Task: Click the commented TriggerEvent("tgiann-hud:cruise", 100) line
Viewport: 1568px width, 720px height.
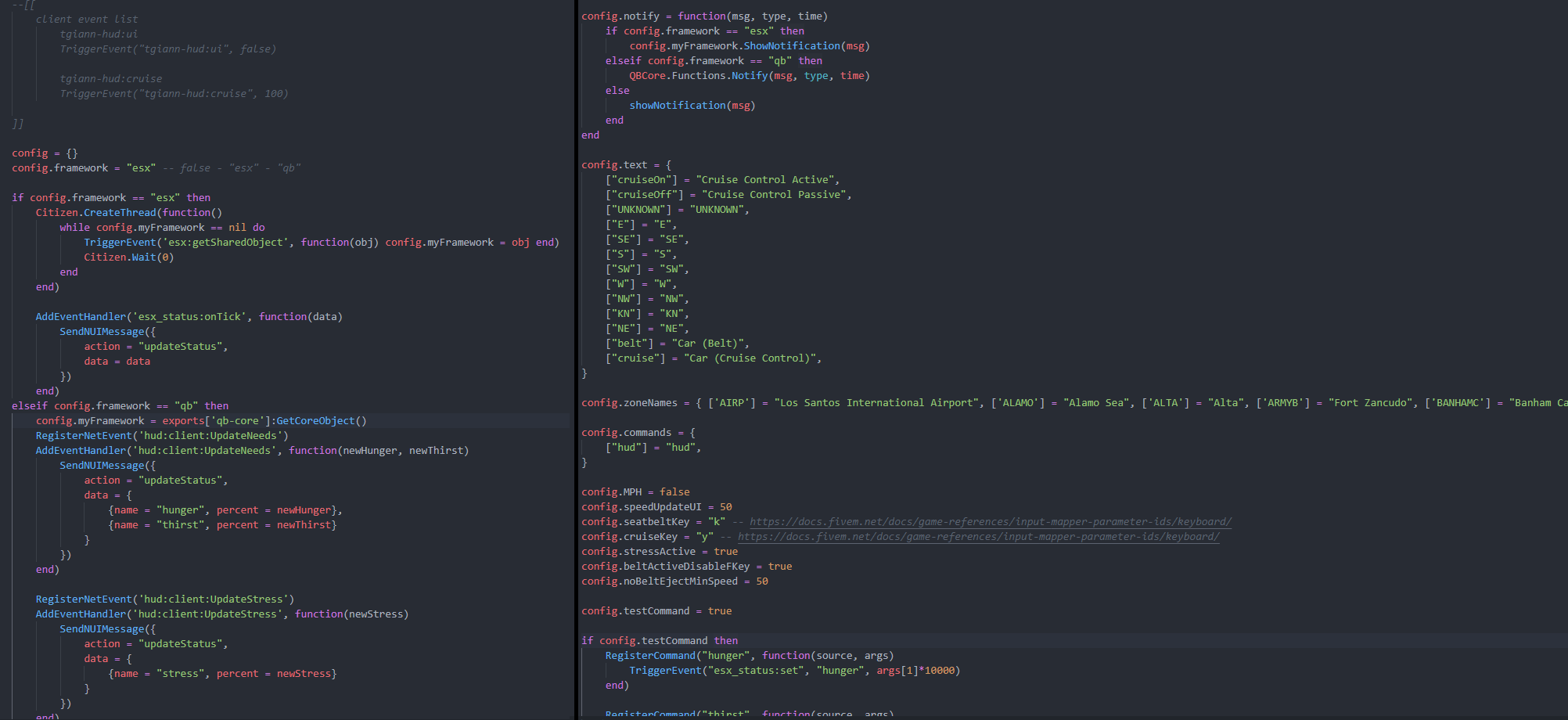Action: [x=174, y=93]
